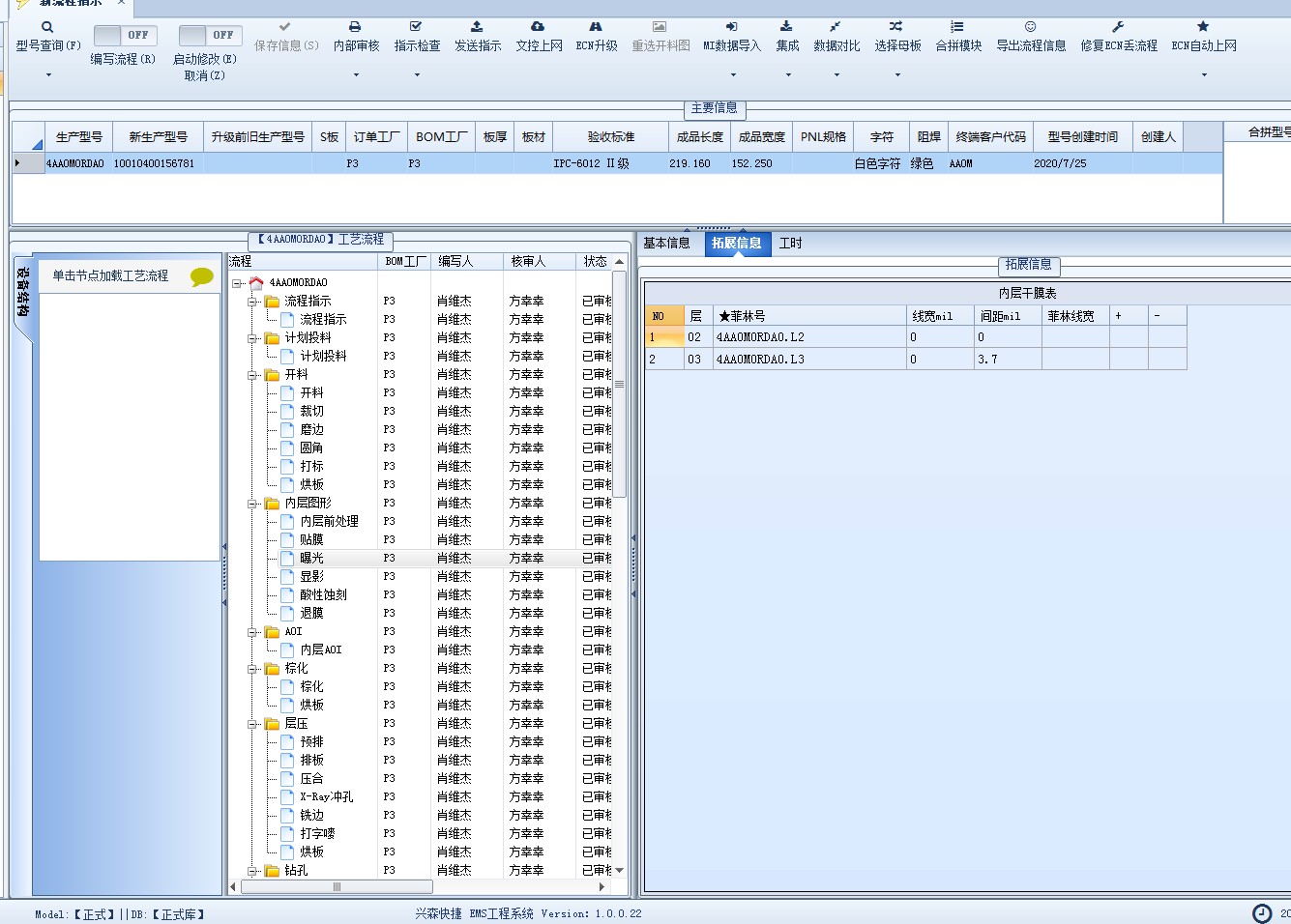Click the 棕化 folder icon
1291x924 pixels.
point(273,668)
